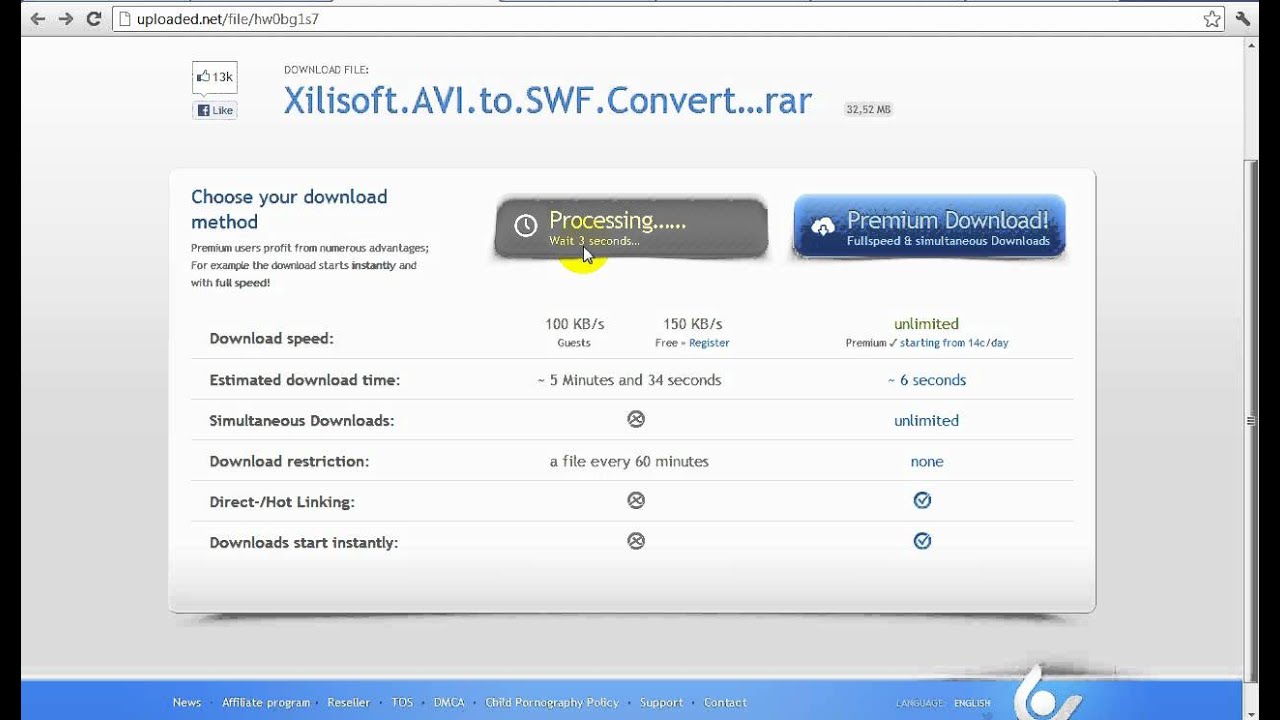Viewport: 1280px width, 720px height.
Task: Click the Premium Download button
Action: [929, 227]
